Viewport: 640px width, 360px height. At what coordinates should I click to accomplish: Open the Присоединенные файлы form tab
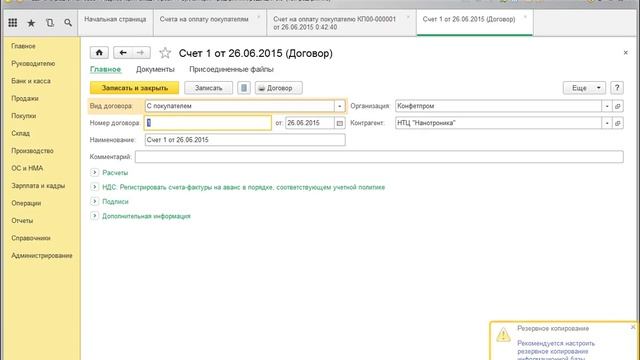tap(231, 69)
